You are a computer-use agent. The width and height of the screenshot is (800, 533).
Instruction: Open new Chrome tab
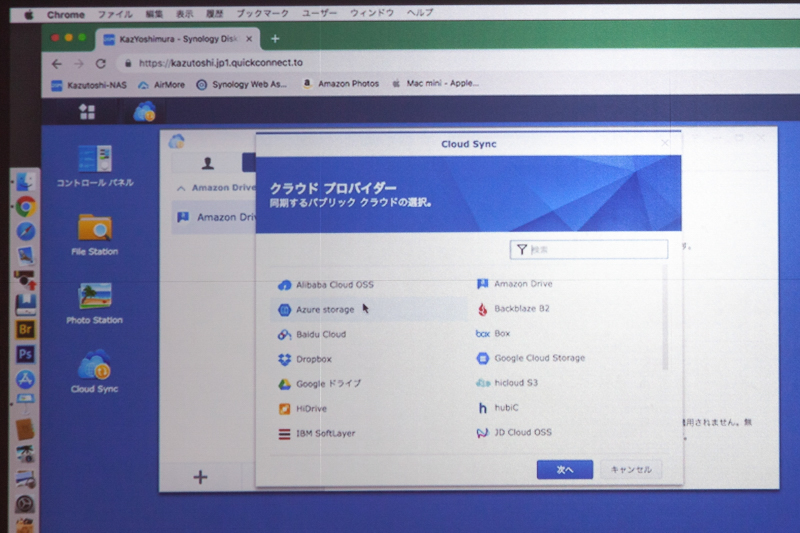click(275, 39)
